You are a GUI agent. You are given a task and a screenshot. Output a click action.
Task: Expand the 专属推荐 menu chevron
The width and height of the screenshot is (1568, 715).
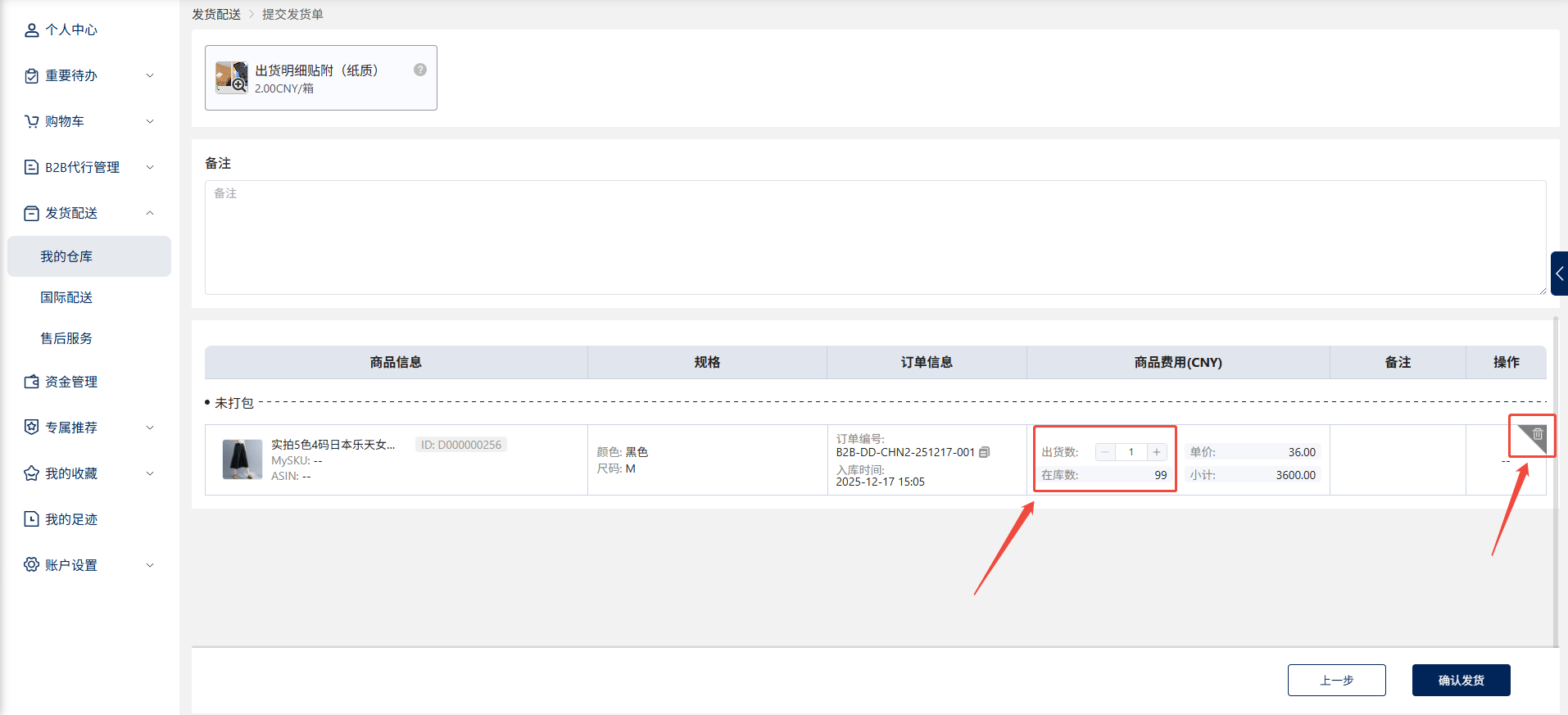pyautogui.click(x=150, y=428)
